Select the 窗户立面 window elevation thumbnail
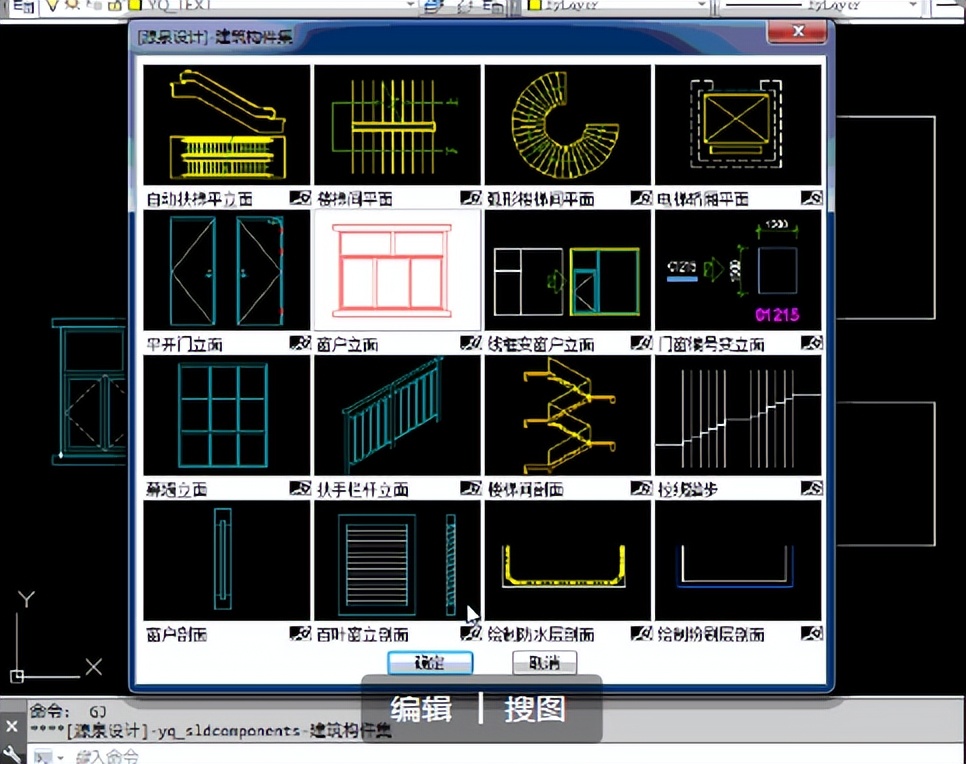966x764 pixels. pos(397,269)
